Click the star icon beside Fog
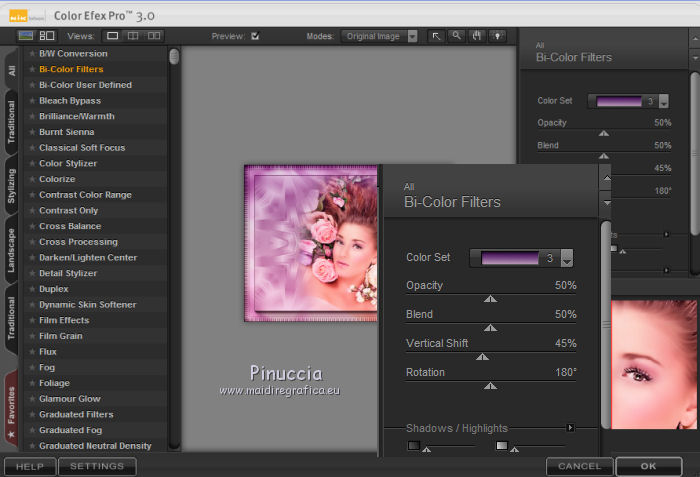This screenshot has height=477, width=700. point(32,368)
